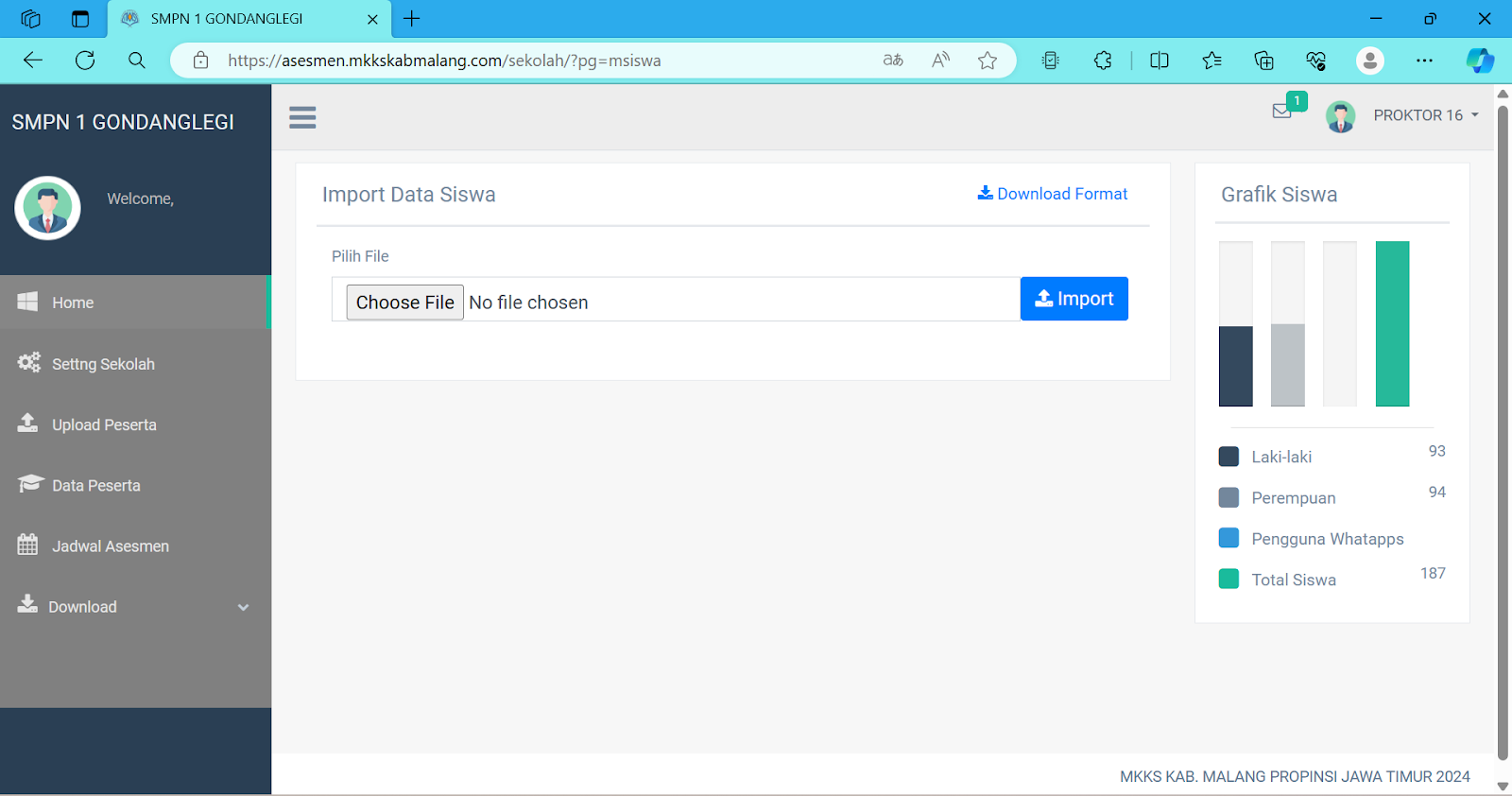This screenshot has height=796, width=1512.
Task: Click the graduation cap icon for Data Peserta
Action: coord(29,483)
